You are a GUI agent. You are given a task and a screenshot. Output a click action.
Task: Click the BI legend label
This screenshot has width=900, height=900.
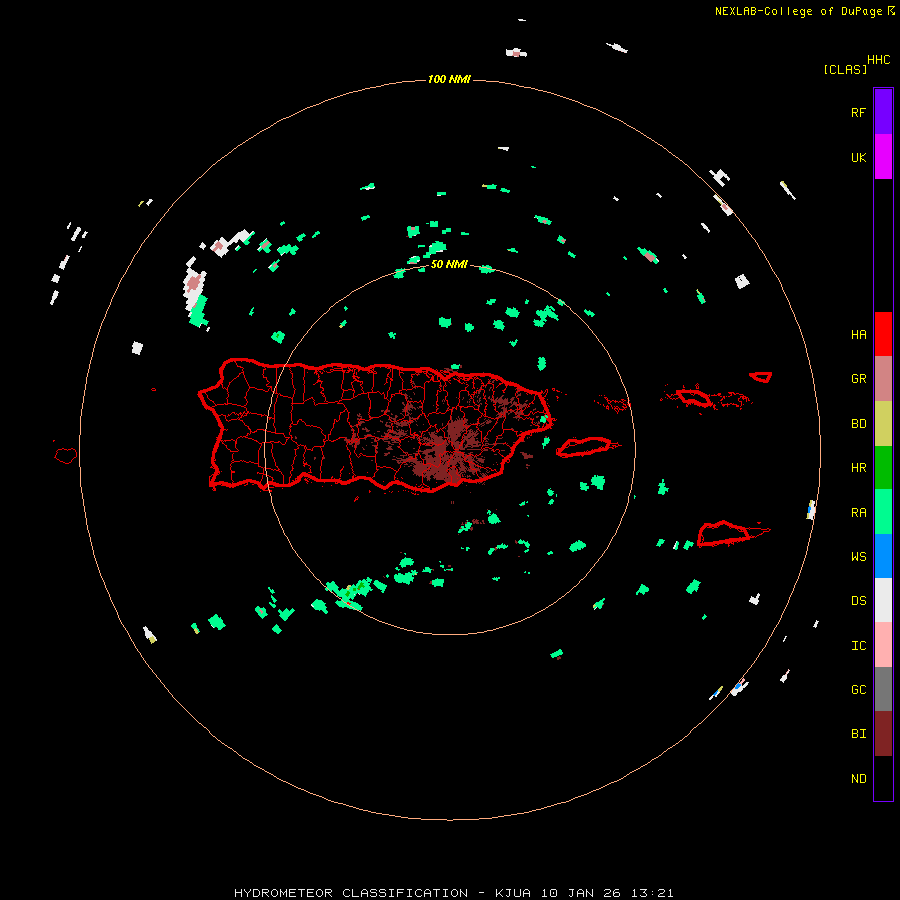tap(858, 734)
